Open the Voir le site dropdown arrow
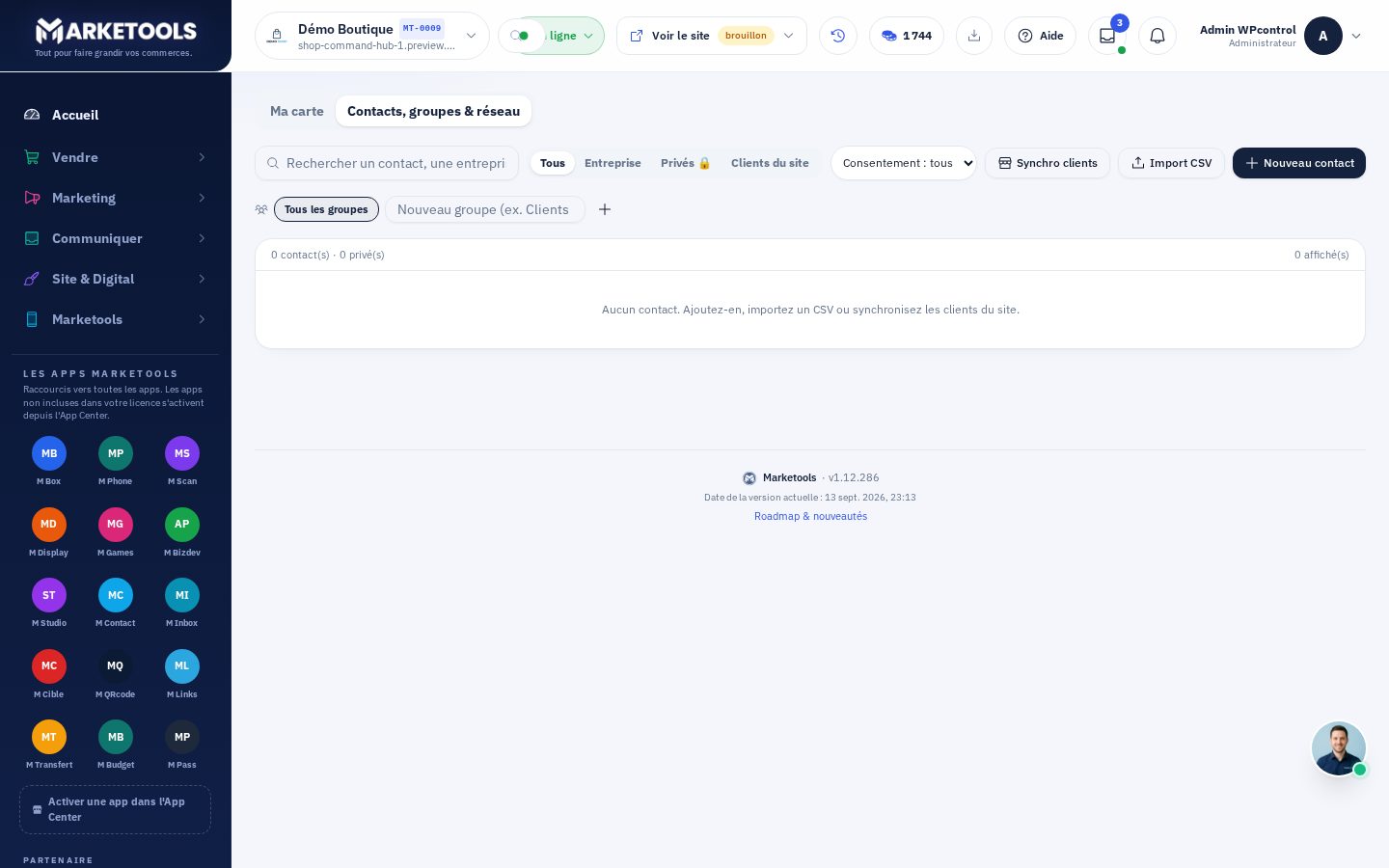The image size is (1389, 868). [x=789, y=36]
